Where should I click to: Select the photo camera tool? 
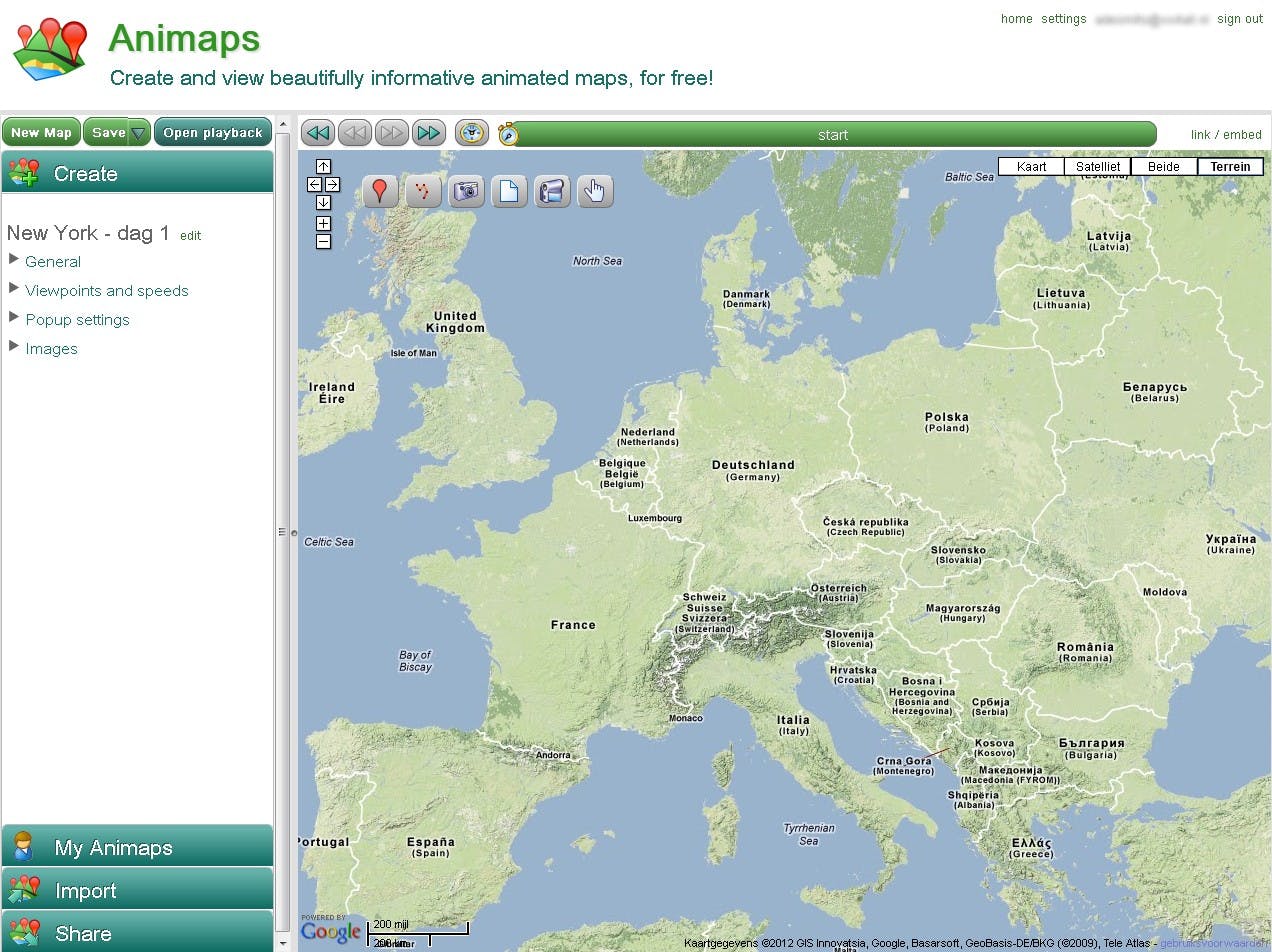point(466,191)
